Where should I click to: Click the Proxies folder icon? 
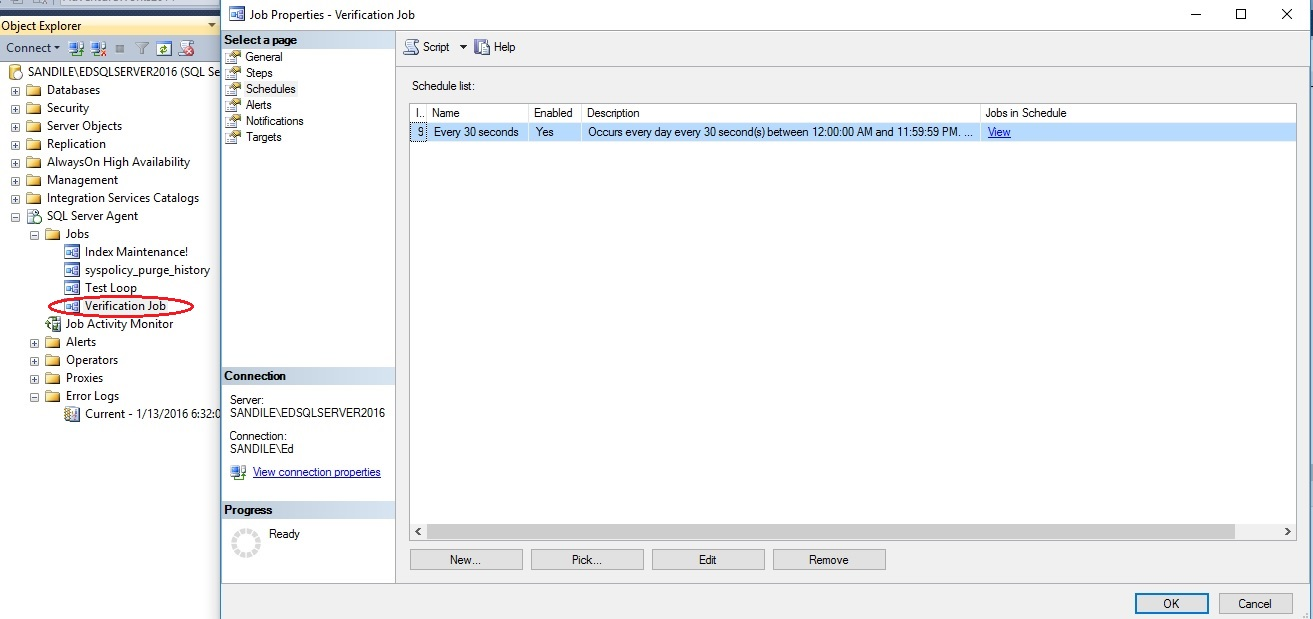tap(53, 378)
